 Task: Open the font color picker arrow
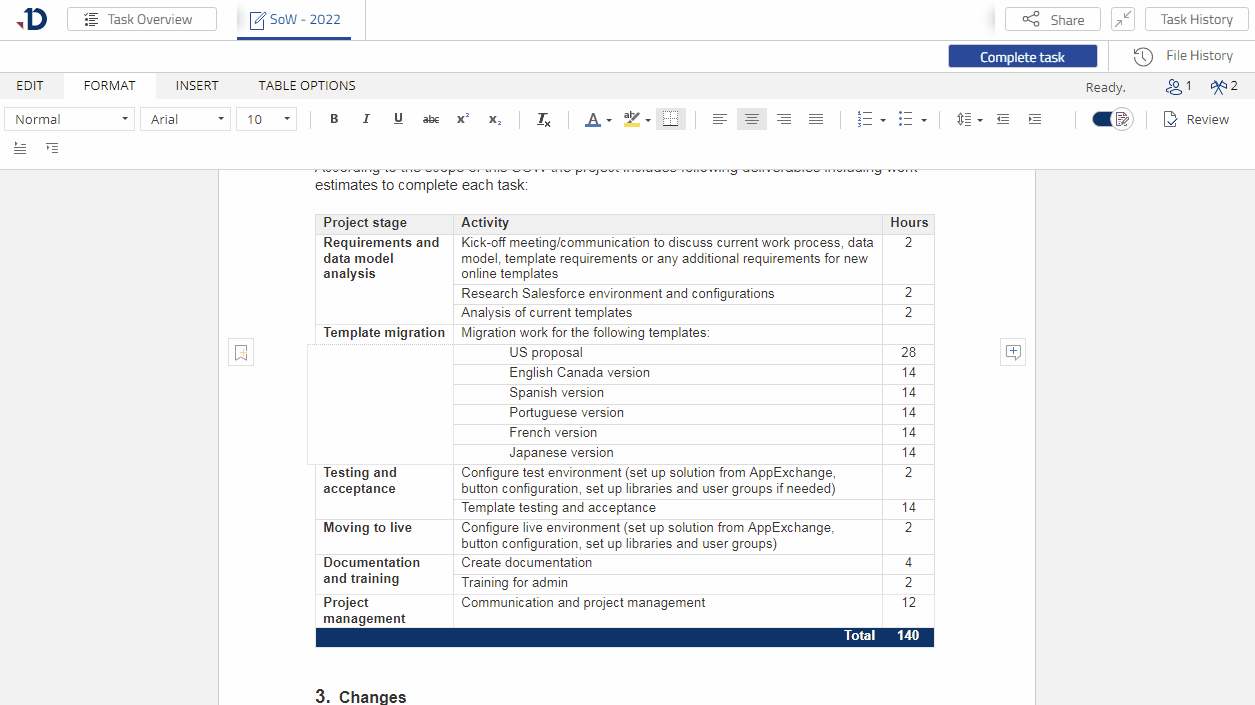(x=609, y=120)
